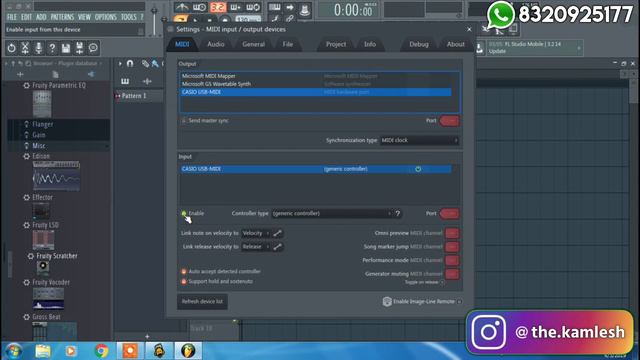640x360 pixels.
Task: Open the OPTIONS menu
Action: (x=106, y=17)
